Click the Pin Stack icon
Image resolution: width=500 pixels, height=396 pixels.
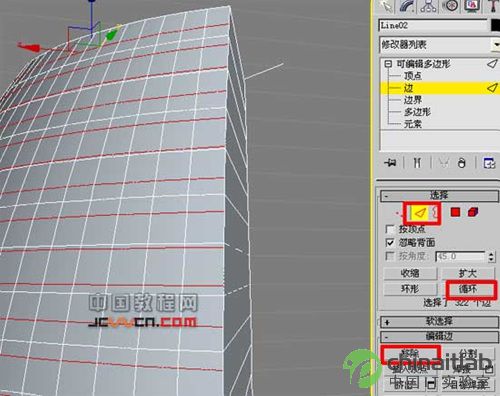tap(390, 163)
